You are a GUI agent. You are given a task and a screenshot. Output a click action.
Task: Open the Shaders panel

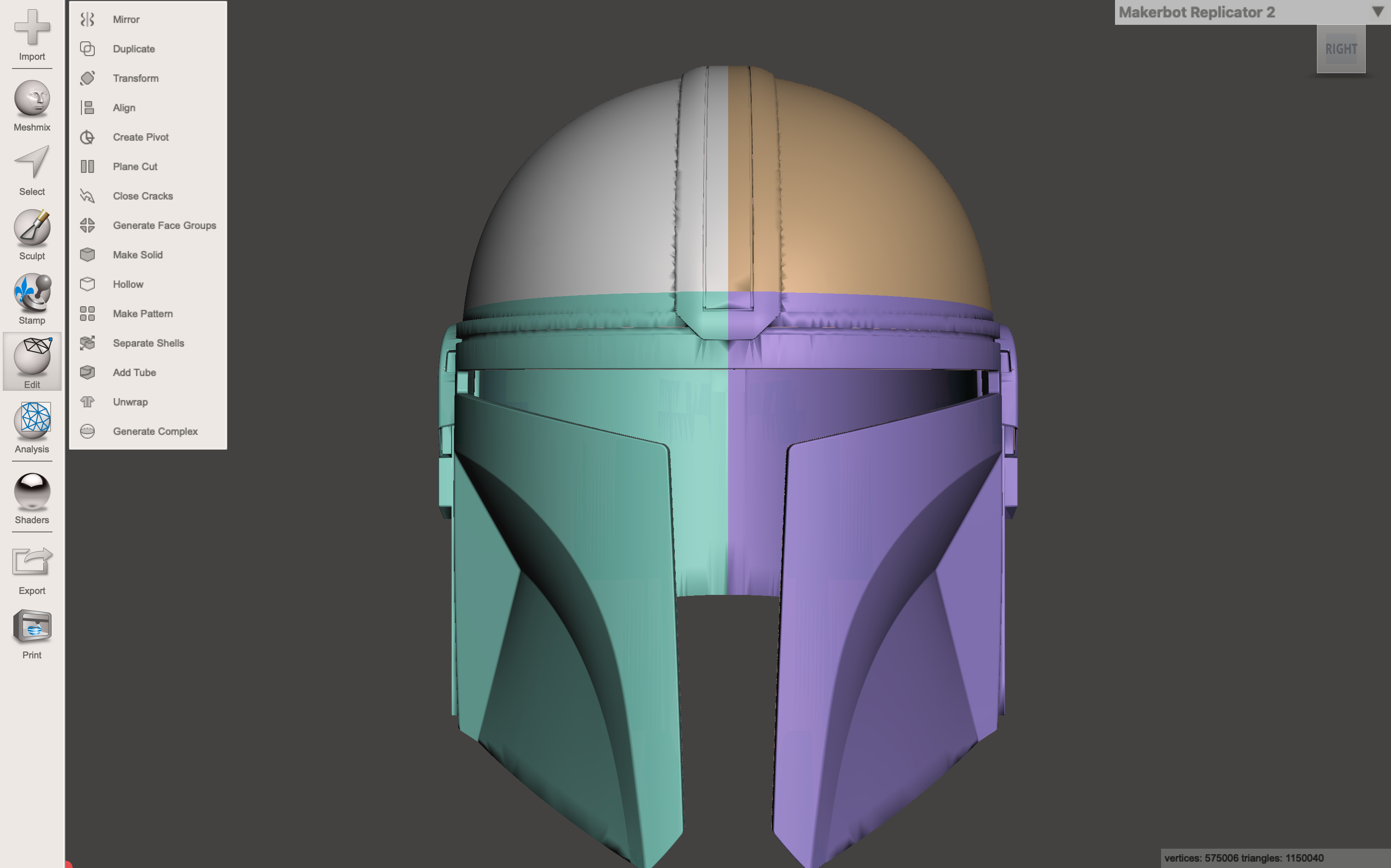32,498
